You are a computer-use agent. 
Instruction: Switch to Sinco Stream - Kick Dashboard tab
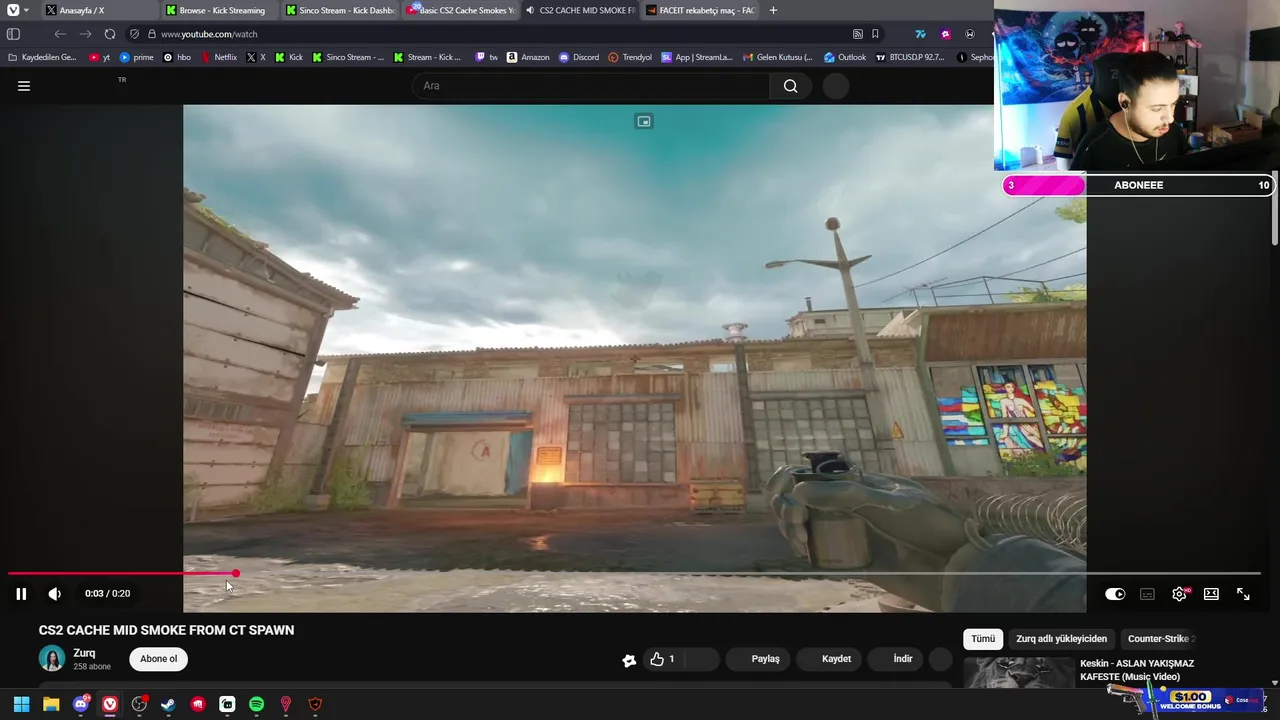pyautogui.click(x=338, y=10)
